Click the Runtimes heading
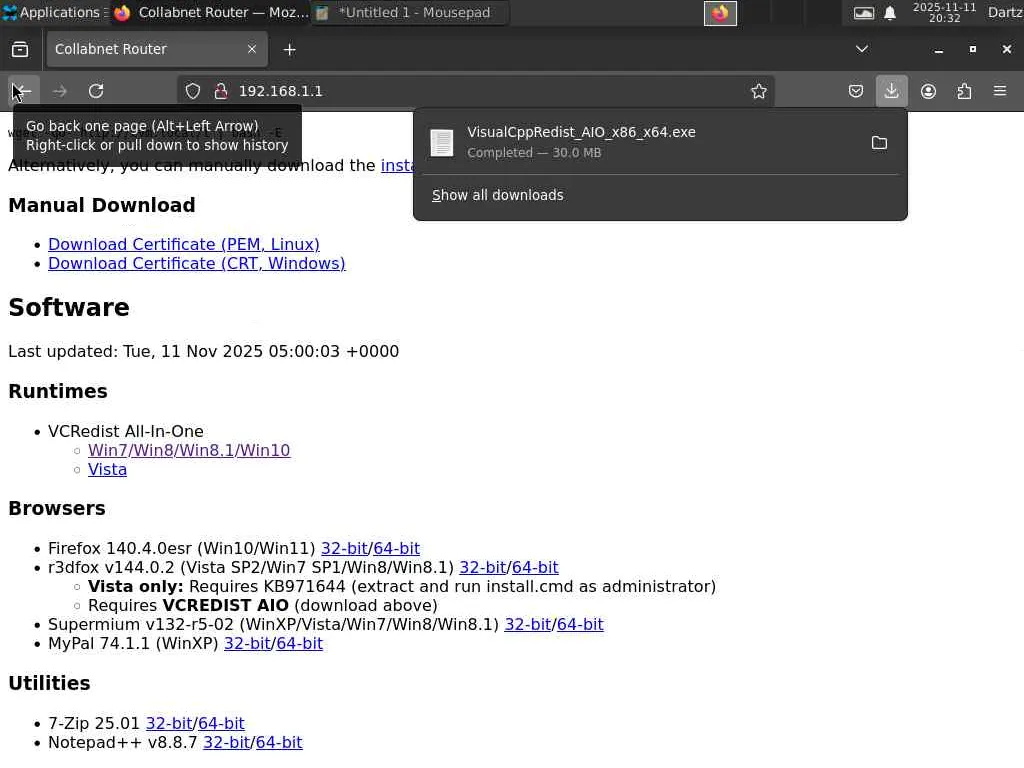1024x768 pixels. [58, 391]
